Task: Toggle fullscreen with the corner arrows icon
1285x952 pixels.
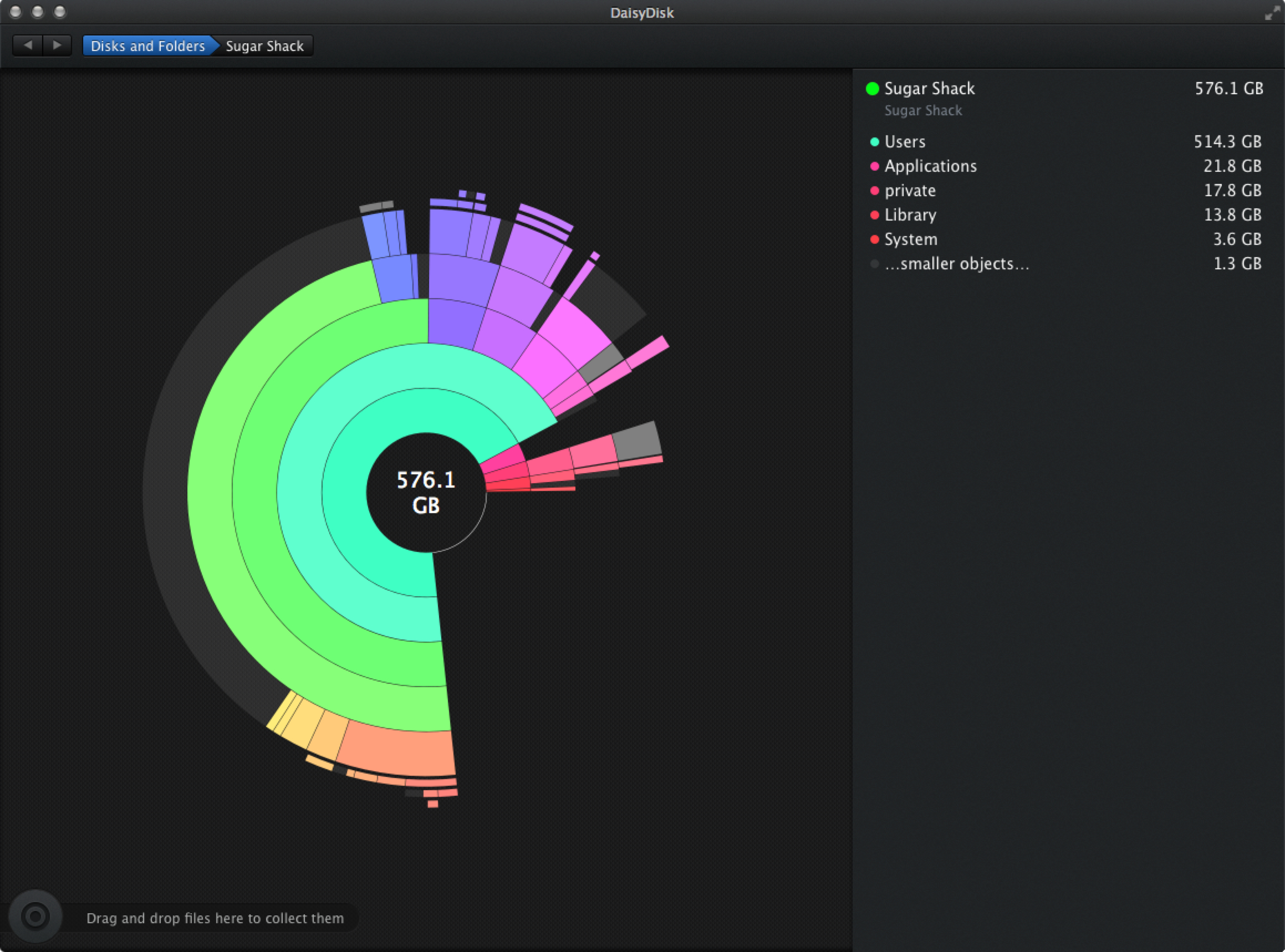Action: pos(1272,13)
